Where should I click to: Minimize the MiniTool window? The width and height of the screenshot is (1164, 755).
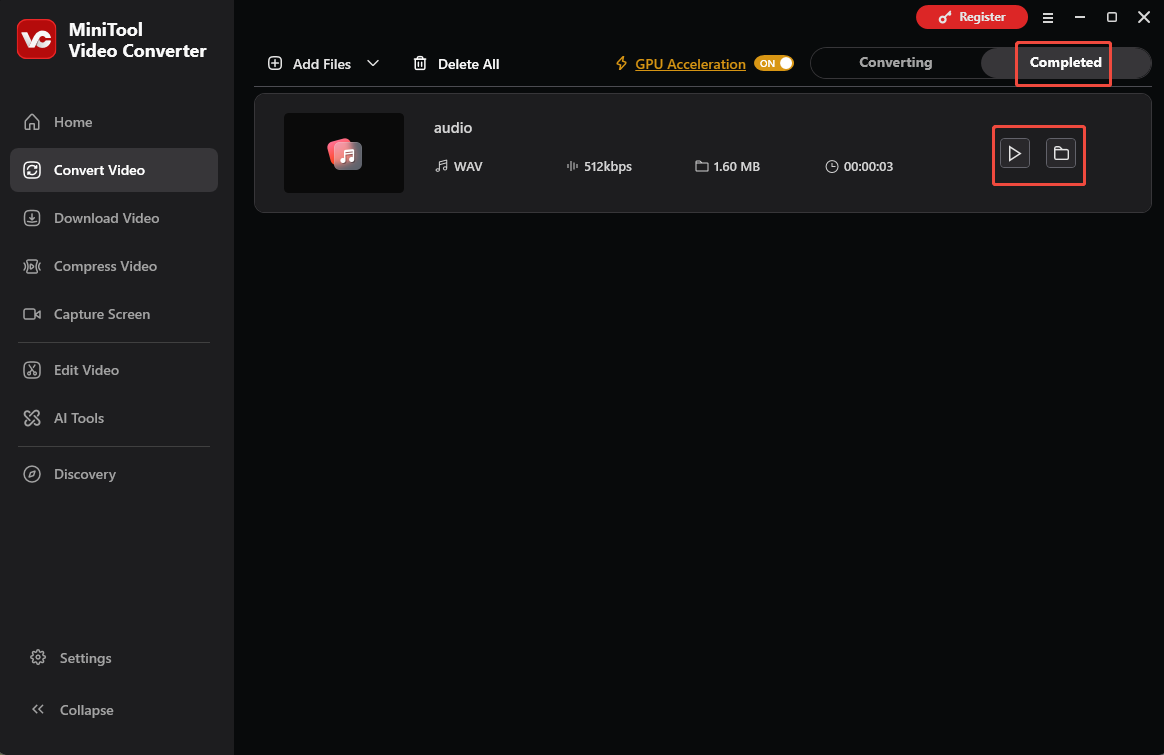tap(1079, 17)
